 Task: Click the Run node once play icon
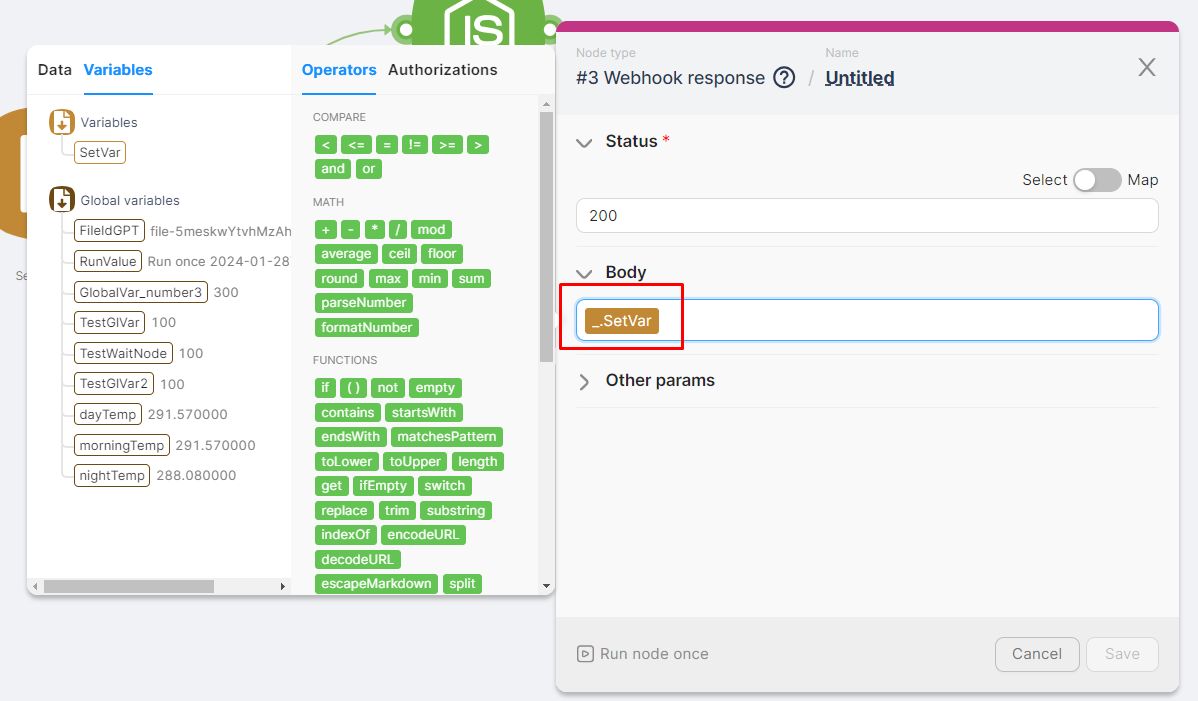click(x=585, y=654)
